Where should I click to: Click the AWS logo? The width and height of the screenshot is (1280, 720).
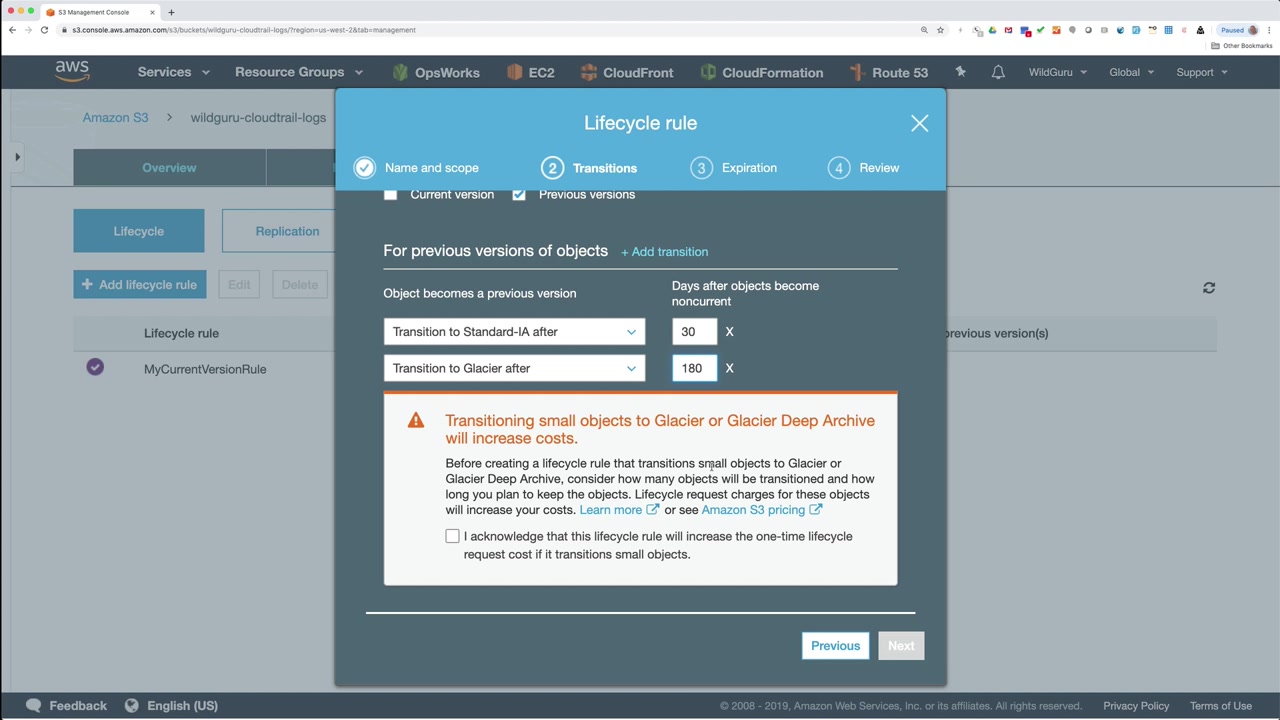point(72,72)
